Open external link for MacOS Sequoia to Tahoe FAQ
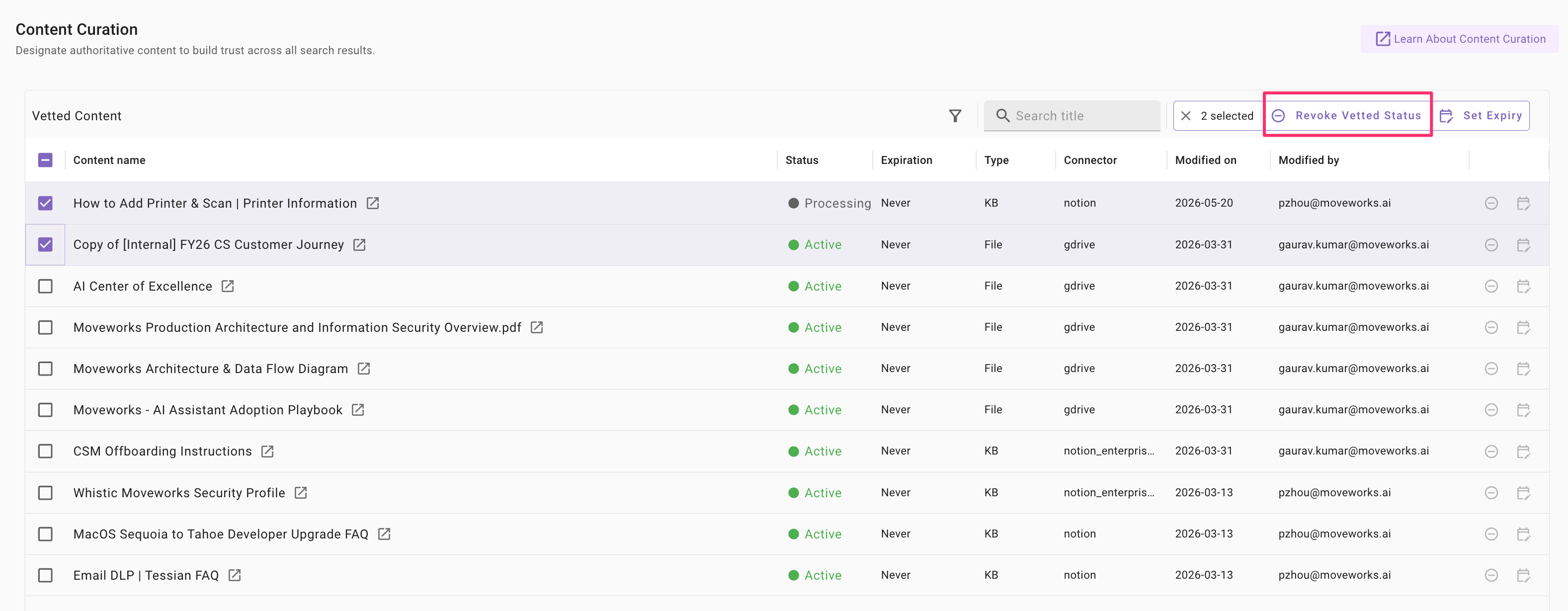Viewport: 1568px width, 611px height. pos(384,535)
